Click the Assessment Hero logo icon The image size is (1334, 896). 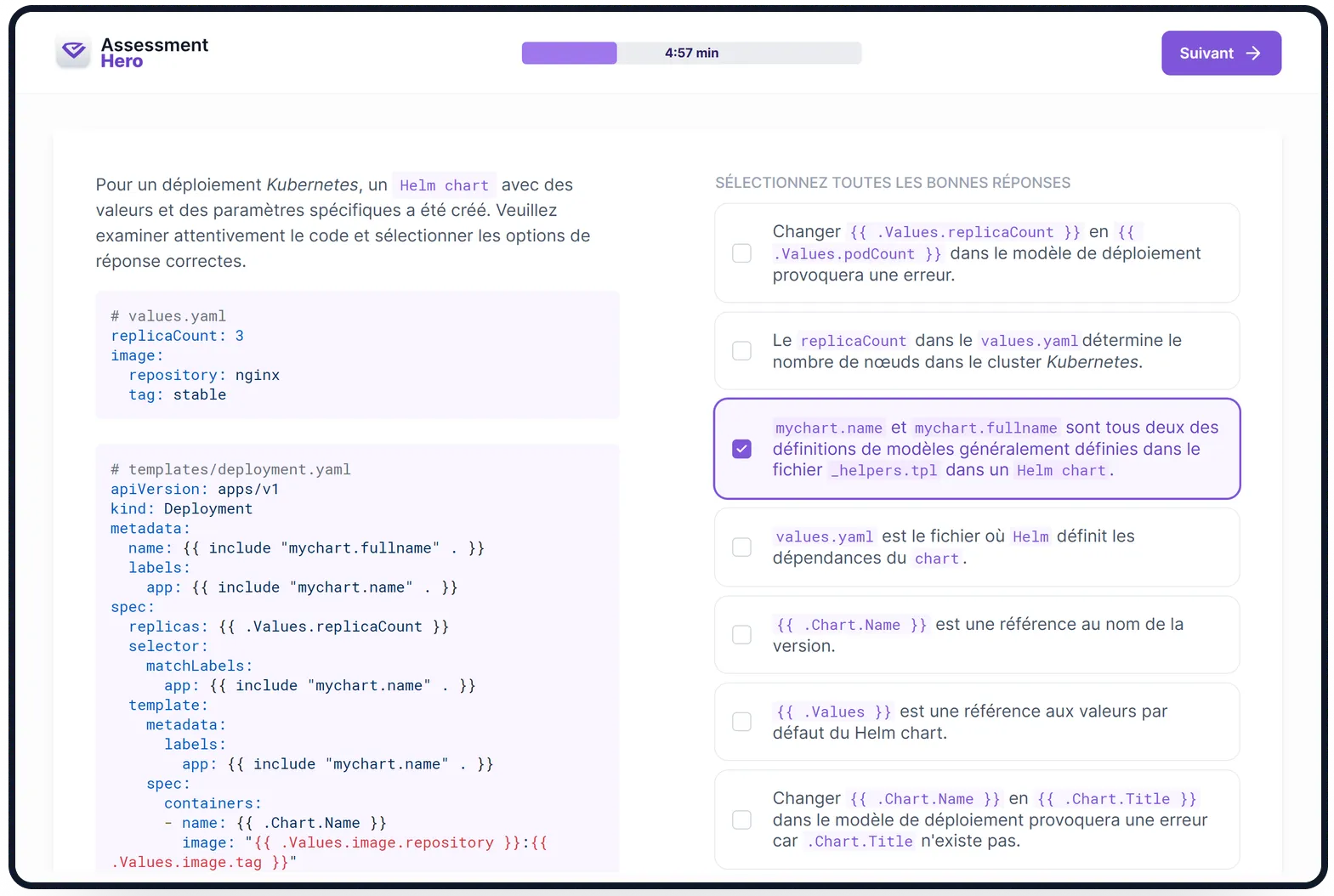tap(74, 53)
